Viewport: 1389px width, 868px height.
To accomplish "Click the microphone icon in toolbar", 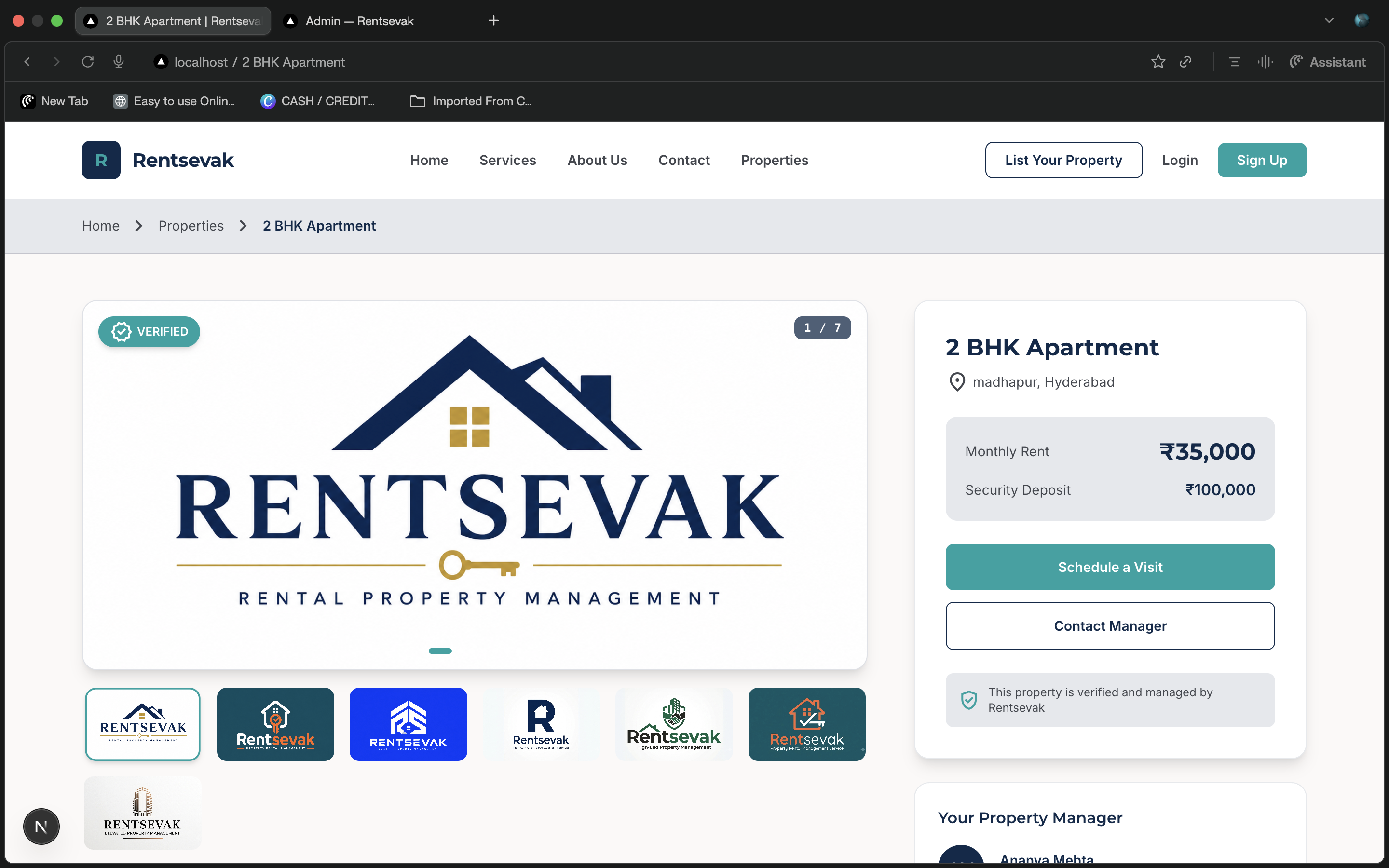I will [119, 62].
